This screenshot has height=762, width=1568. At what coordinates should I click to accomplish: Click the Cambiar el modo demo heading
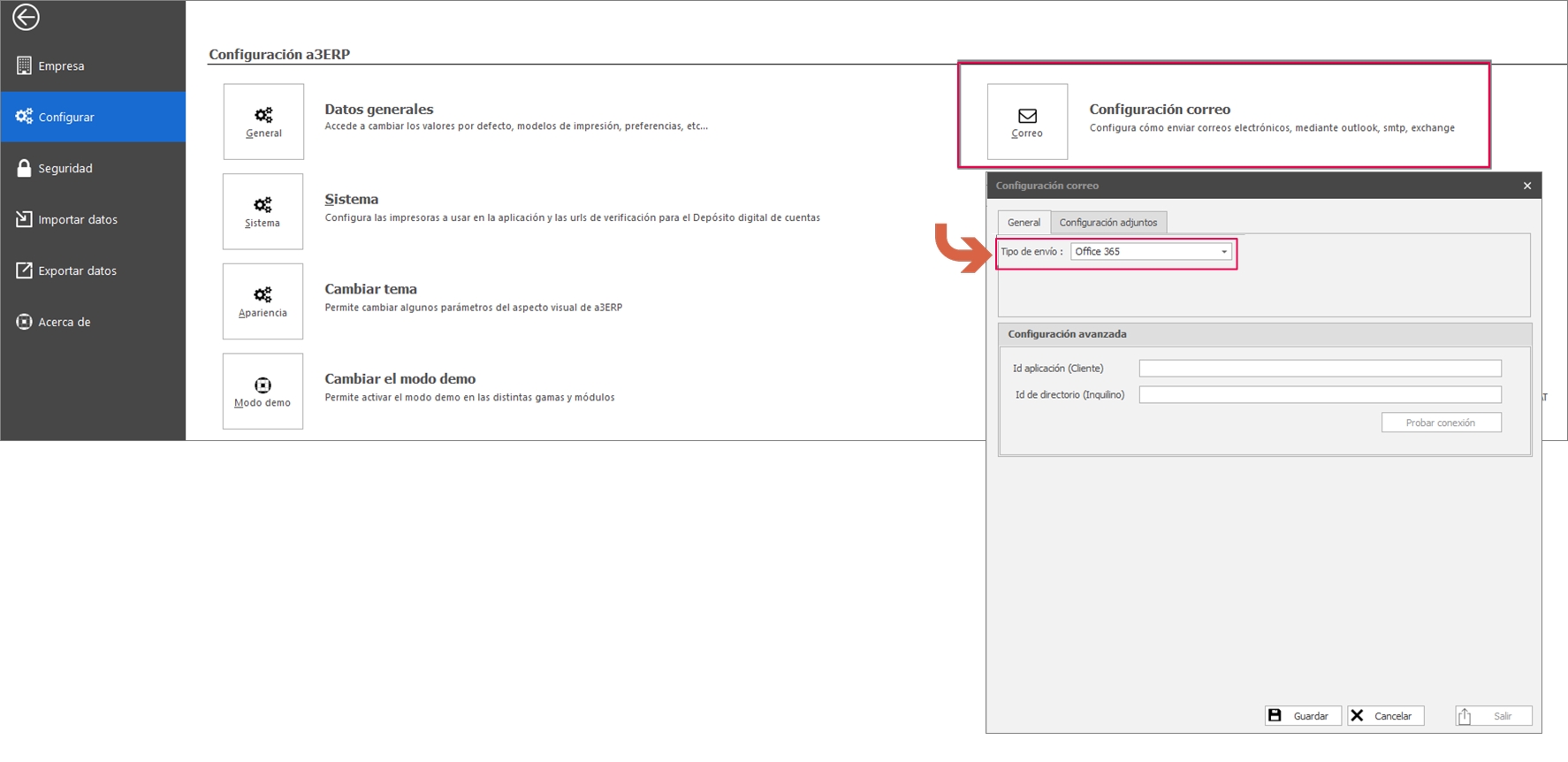(x=400, y=378)
